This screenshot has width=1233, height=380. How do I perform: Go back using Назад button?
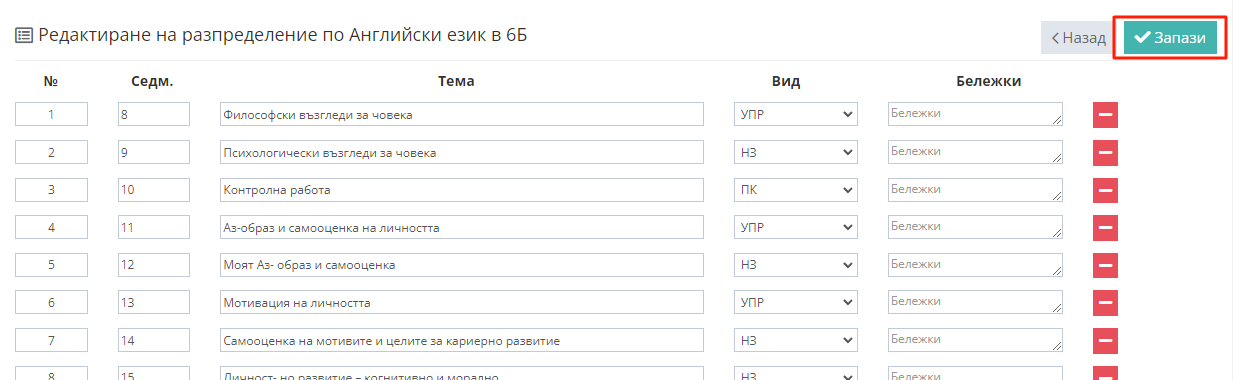(x=1078, y=38)
